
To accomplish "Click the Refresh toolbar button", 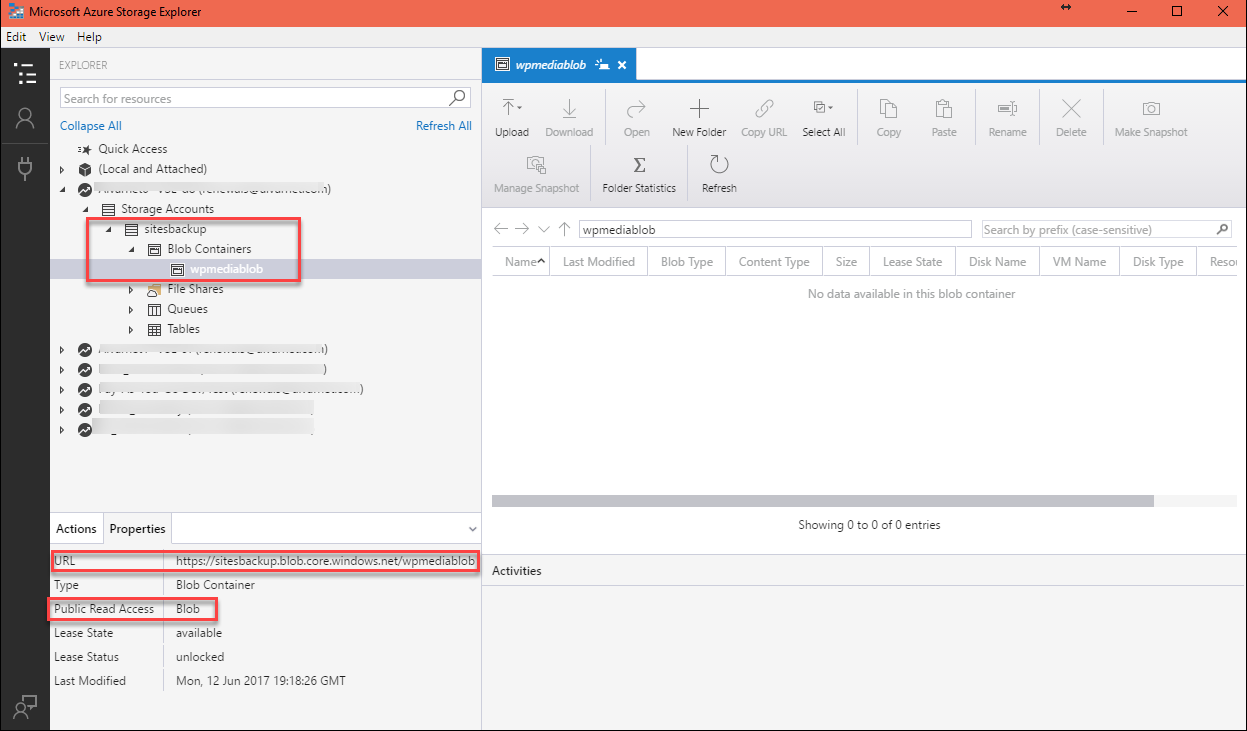I will click(719, 174).
